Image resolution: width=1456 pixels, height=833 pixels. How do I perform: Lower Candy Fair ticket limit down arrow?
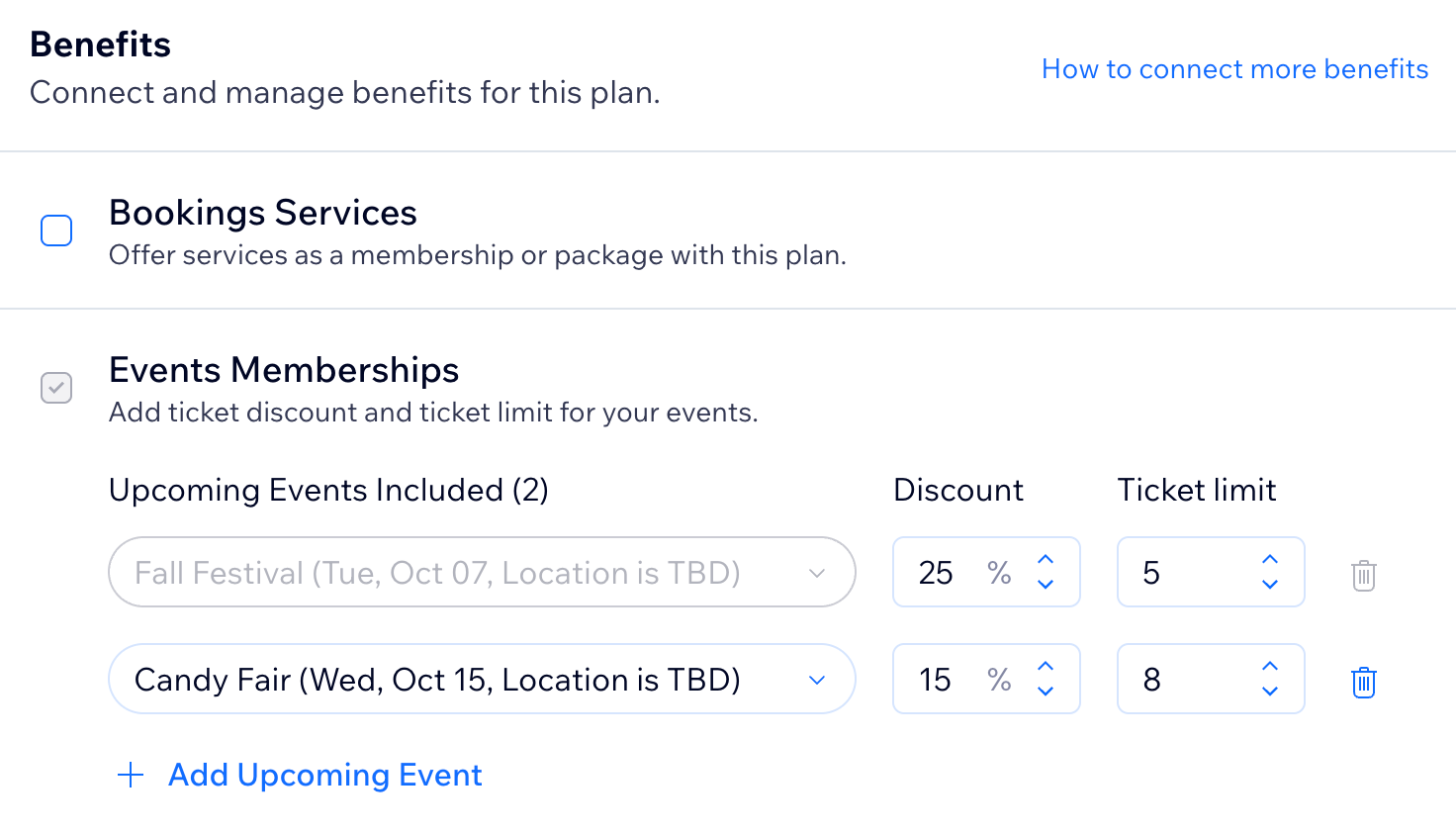1270,692
